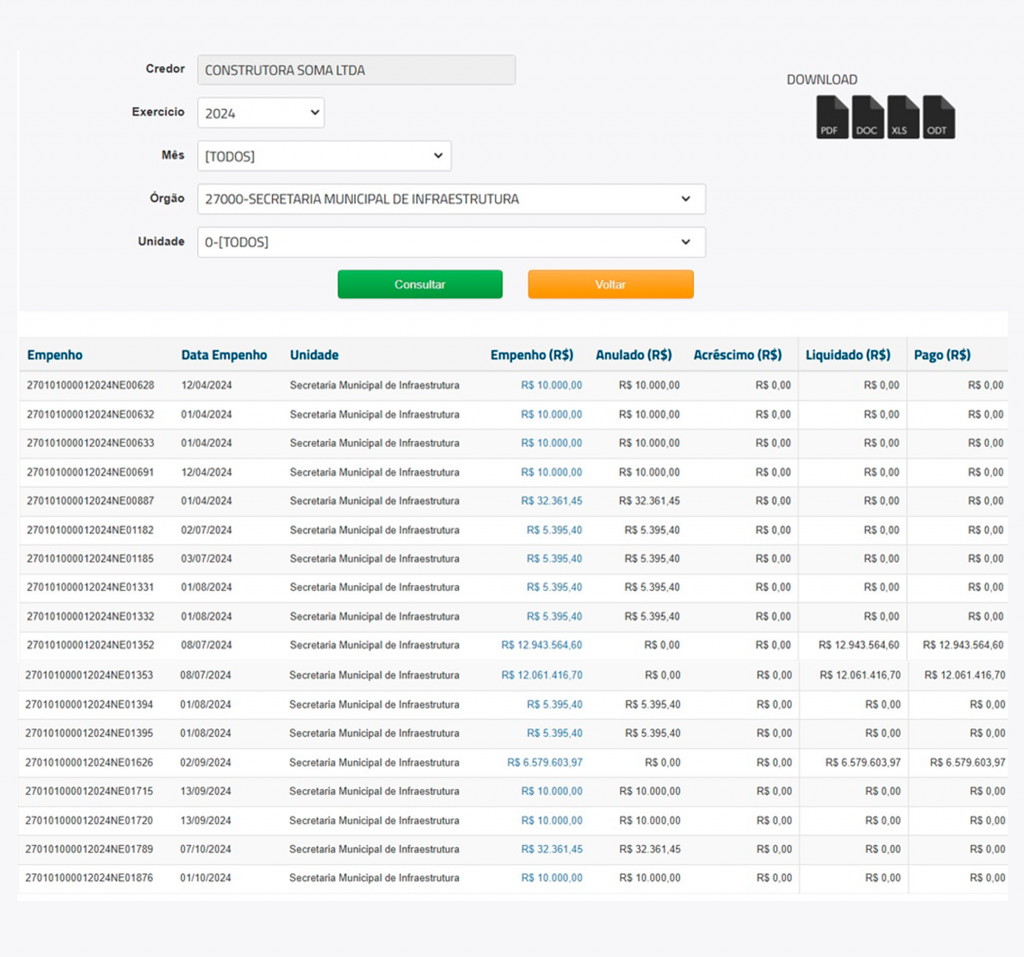Viewport: 1024px width, 957px height.
Task: Download the report as XLS
Action: [x=903, y=117]
